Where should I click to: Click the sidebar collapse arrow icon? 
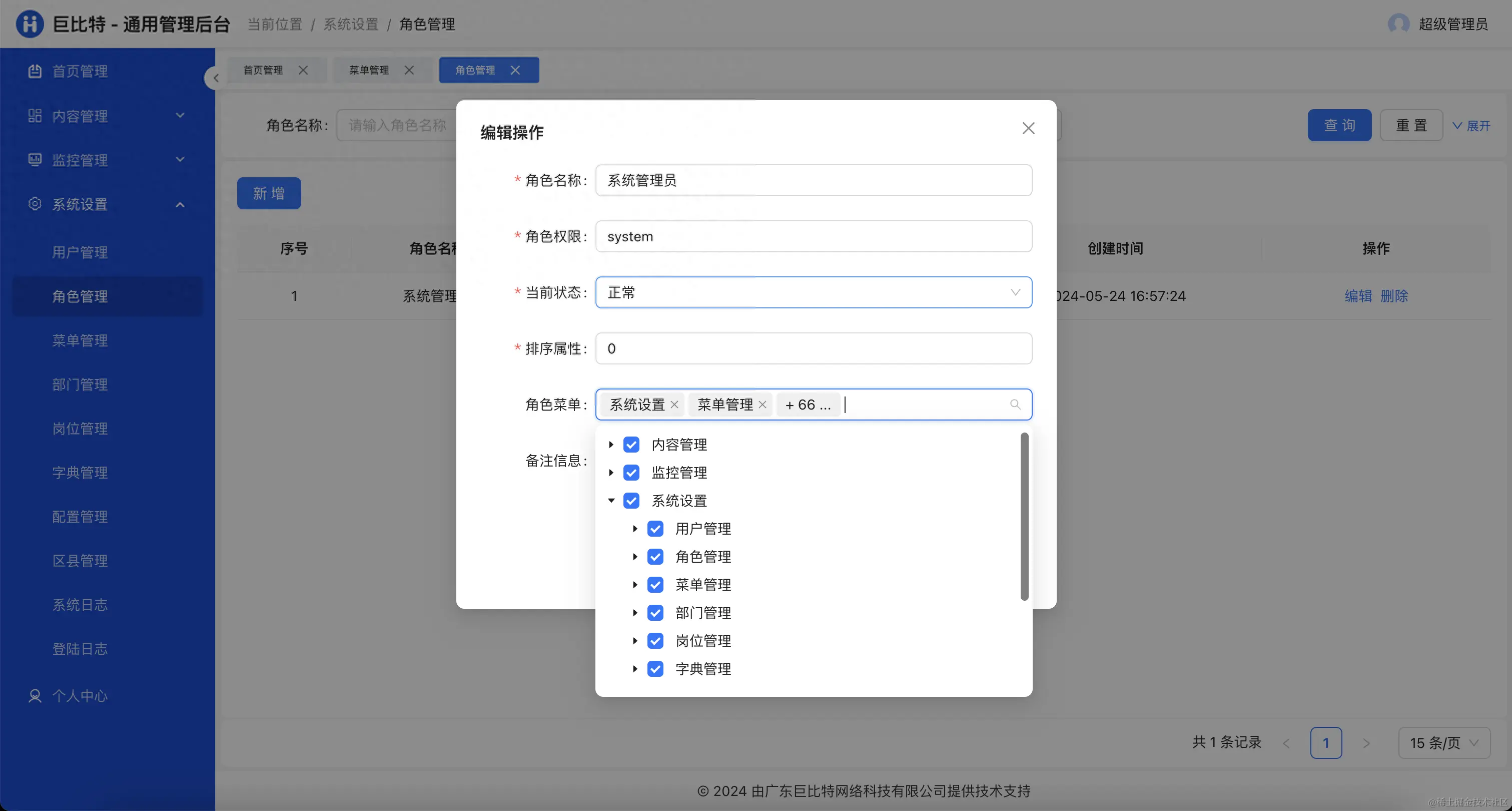pyautogui.click(x=216, y=78)
